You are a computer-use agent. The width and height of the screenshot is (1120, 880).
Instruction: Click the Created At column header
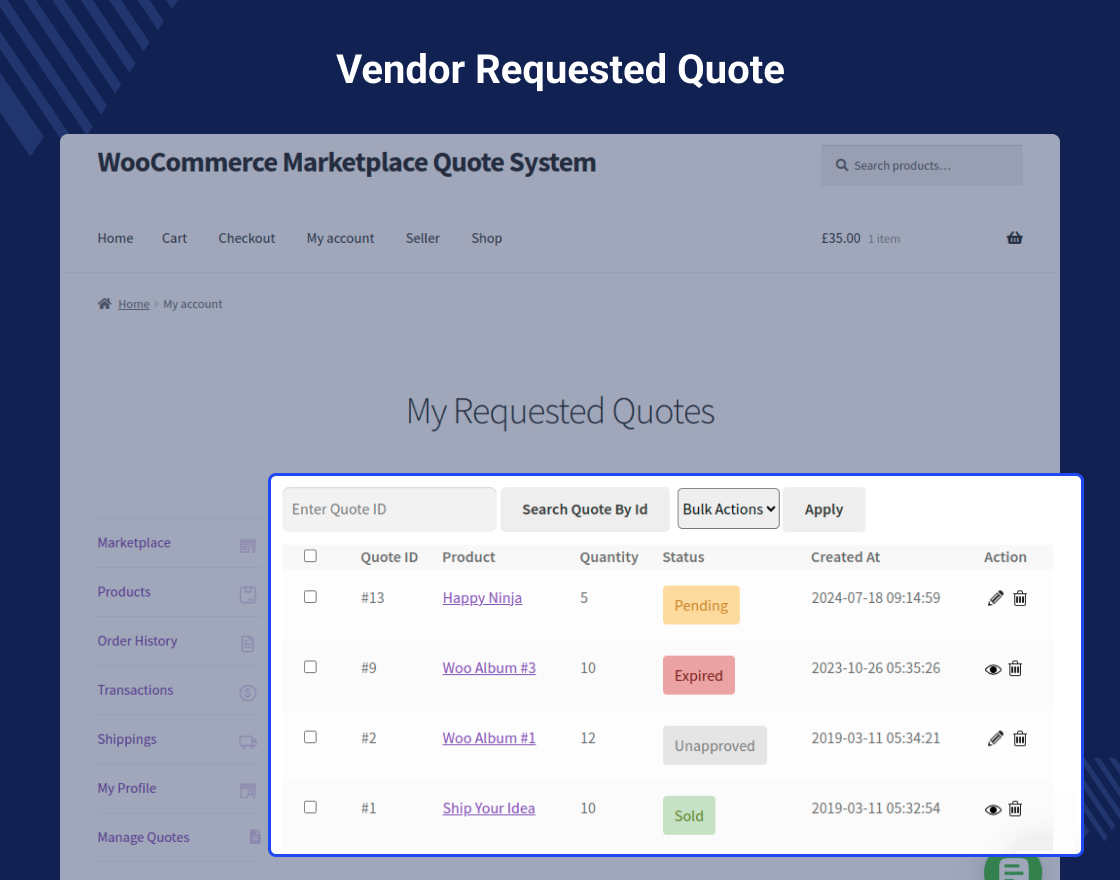pyautogui.click(x=845, y=556)
